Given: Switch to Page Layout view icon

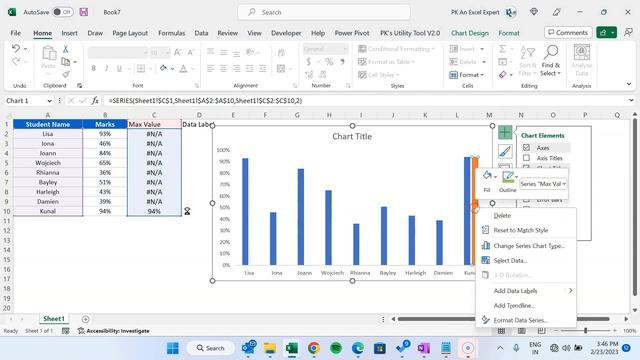Looking at the screenshot, I should click(522, 331).
